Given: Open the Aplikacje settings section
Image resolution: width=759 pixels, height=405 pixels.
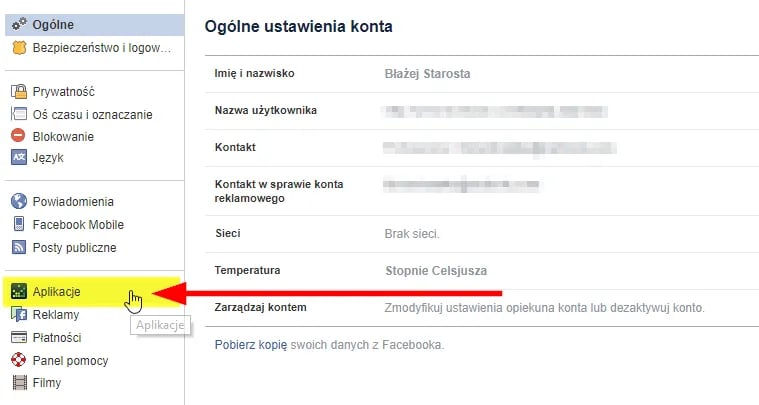Looking at the screenshot, I should [56, 292].
